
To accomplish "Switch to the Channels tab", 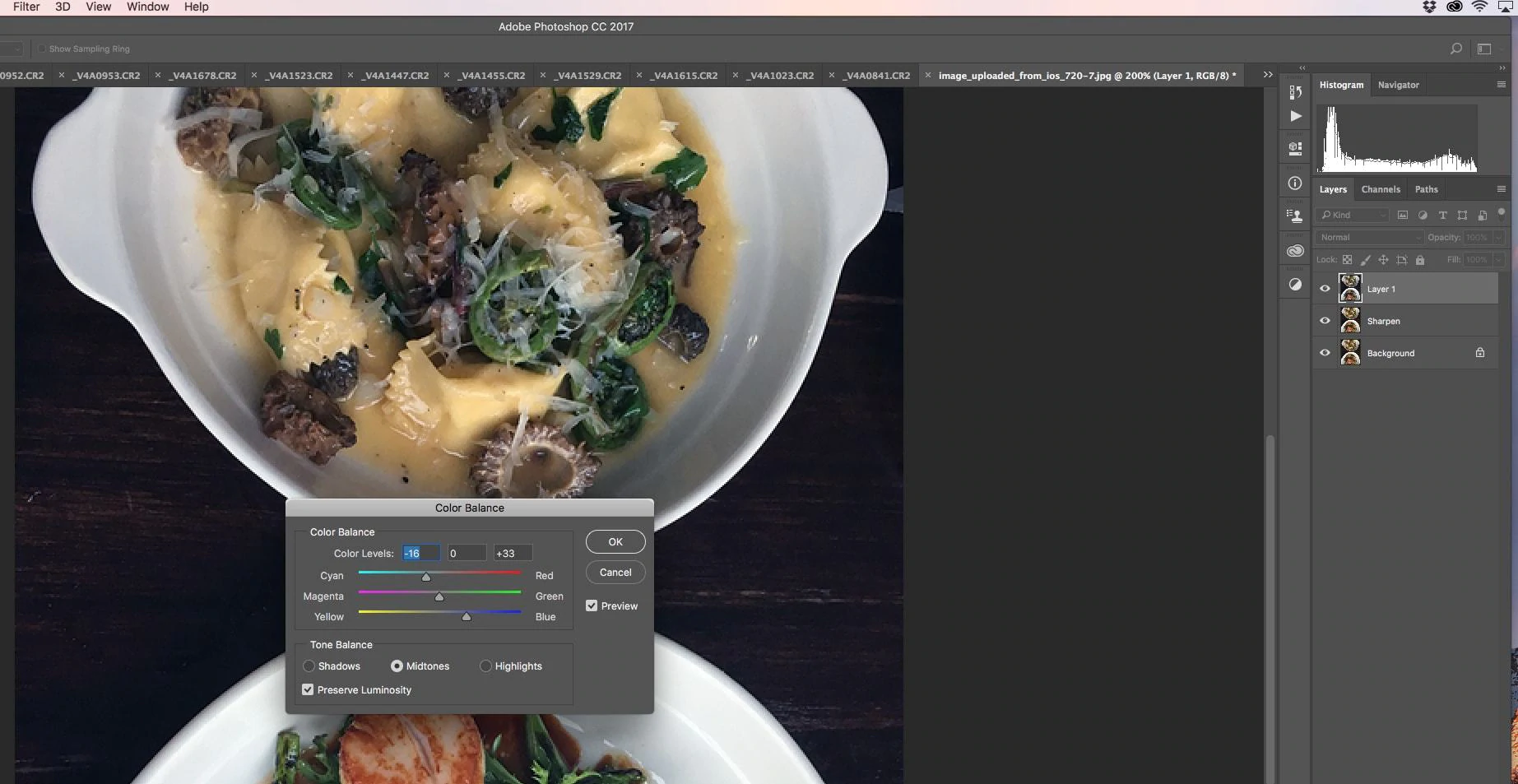I will [1380, 189].
